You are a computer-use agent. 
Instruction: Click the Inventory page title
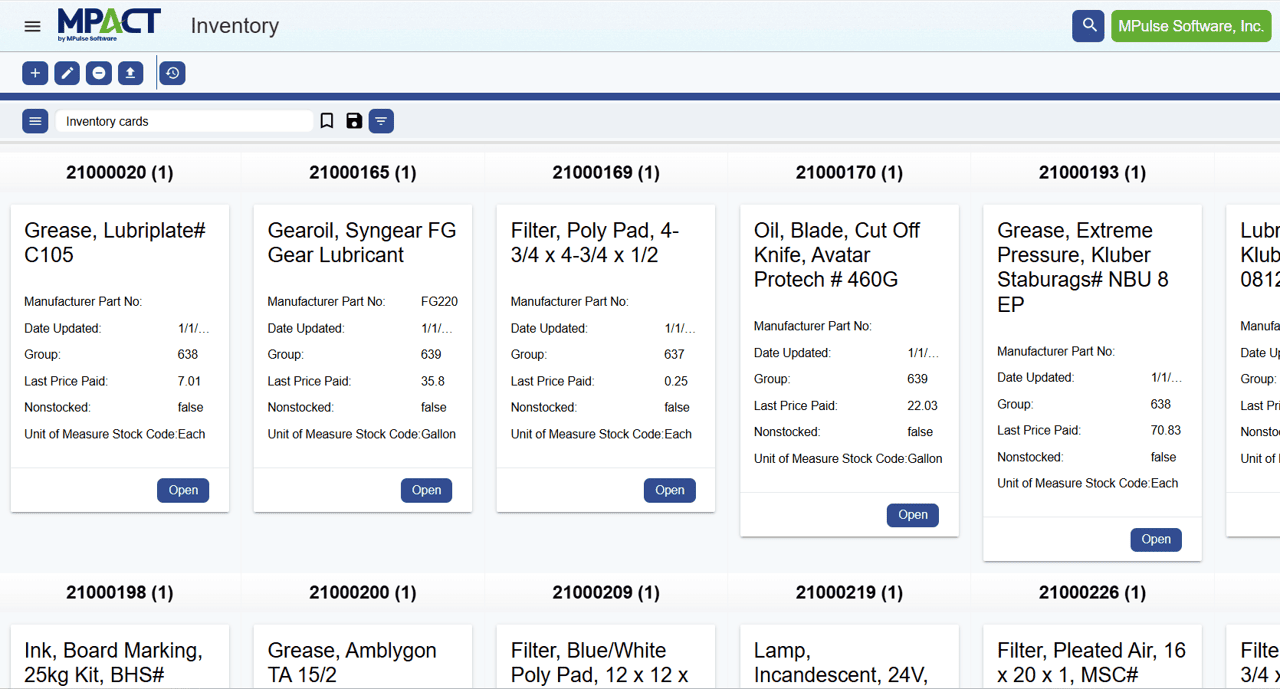point(235,26)
